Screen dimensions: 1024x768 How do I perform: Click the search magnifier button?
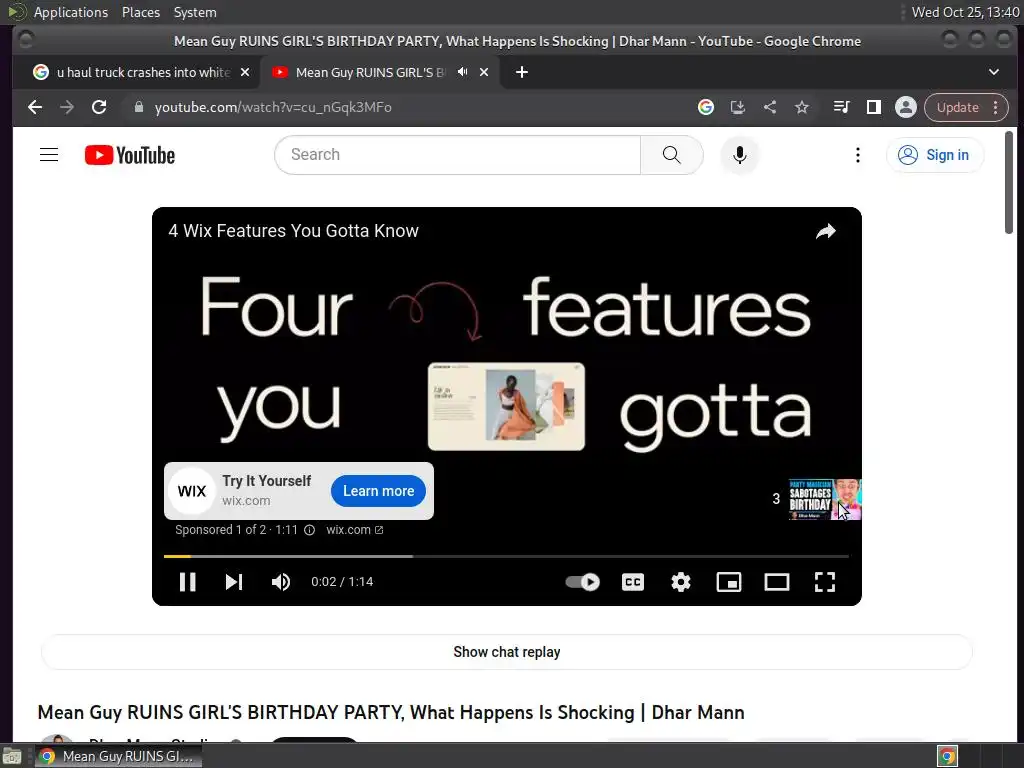pos(671,155)
